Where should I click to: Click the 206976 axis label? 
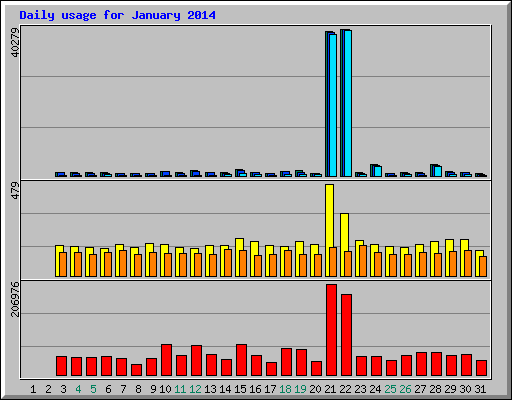coord(15,299)
